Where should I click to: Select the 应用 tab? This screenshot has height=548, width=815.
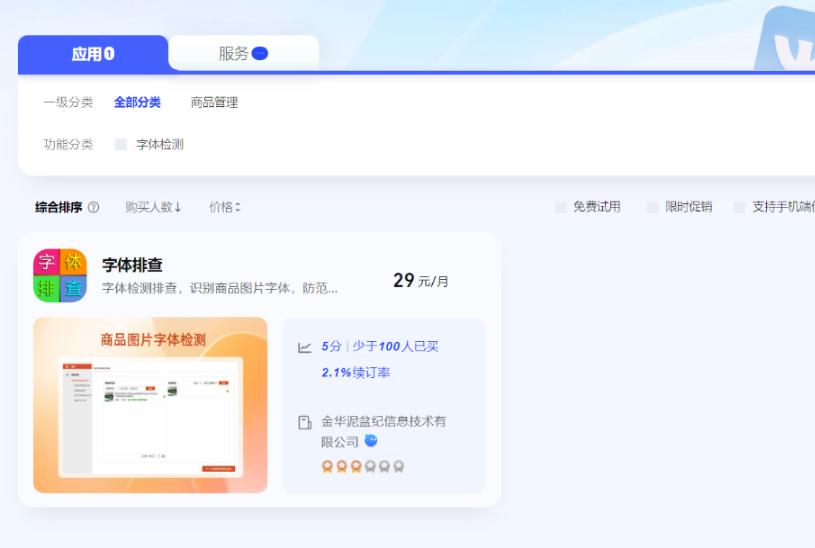pyautogui.click(x=93, y=54)
